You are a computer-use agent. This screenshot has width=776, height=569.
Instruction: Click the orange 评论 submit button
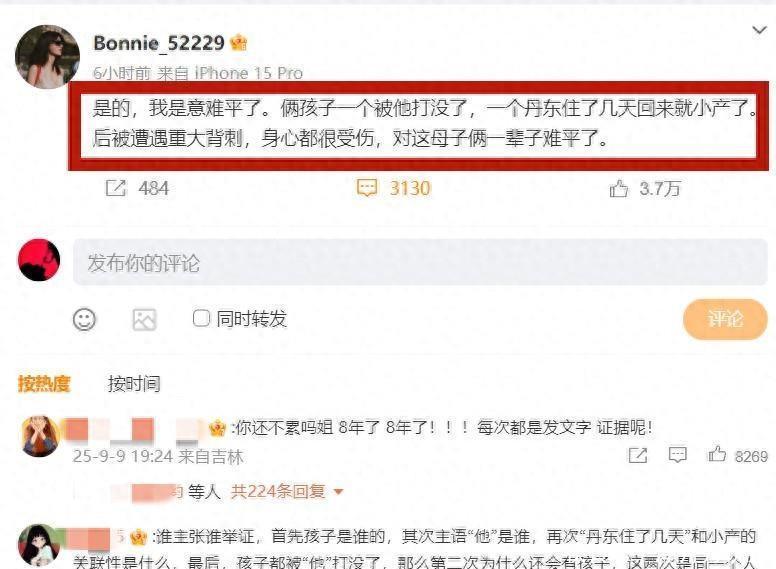(725, 319)
